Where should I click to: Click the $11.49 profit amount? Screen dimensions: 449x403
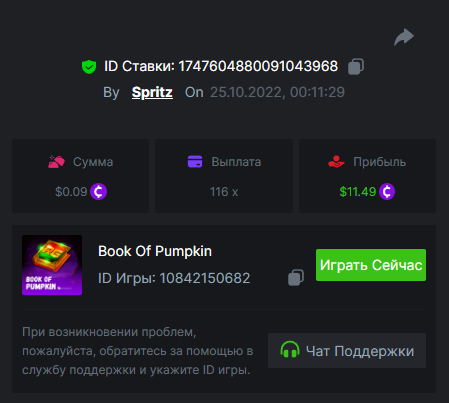point(358,192)
